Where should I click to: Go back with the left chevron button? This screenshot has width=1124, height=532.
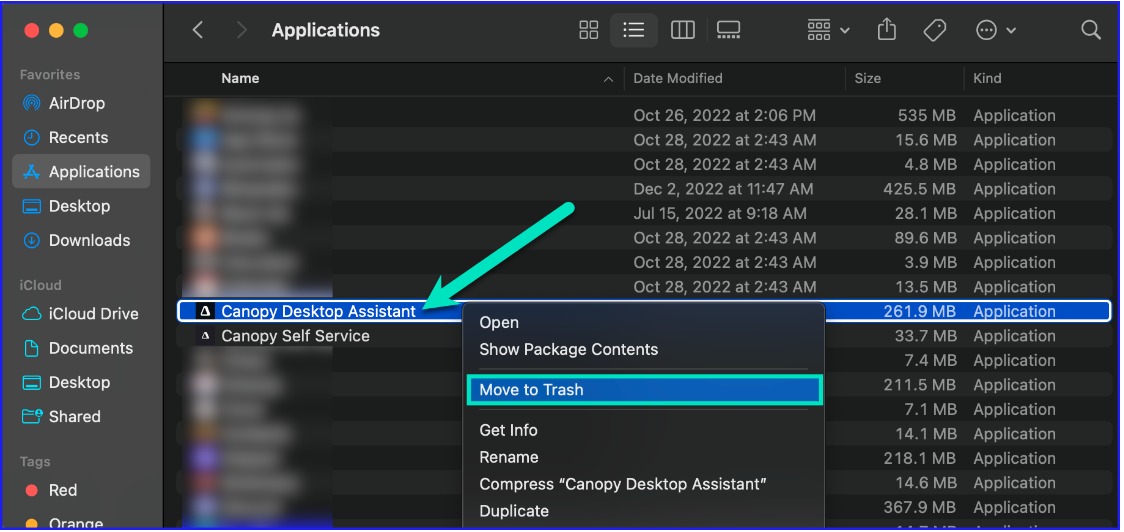coord(199,30)
